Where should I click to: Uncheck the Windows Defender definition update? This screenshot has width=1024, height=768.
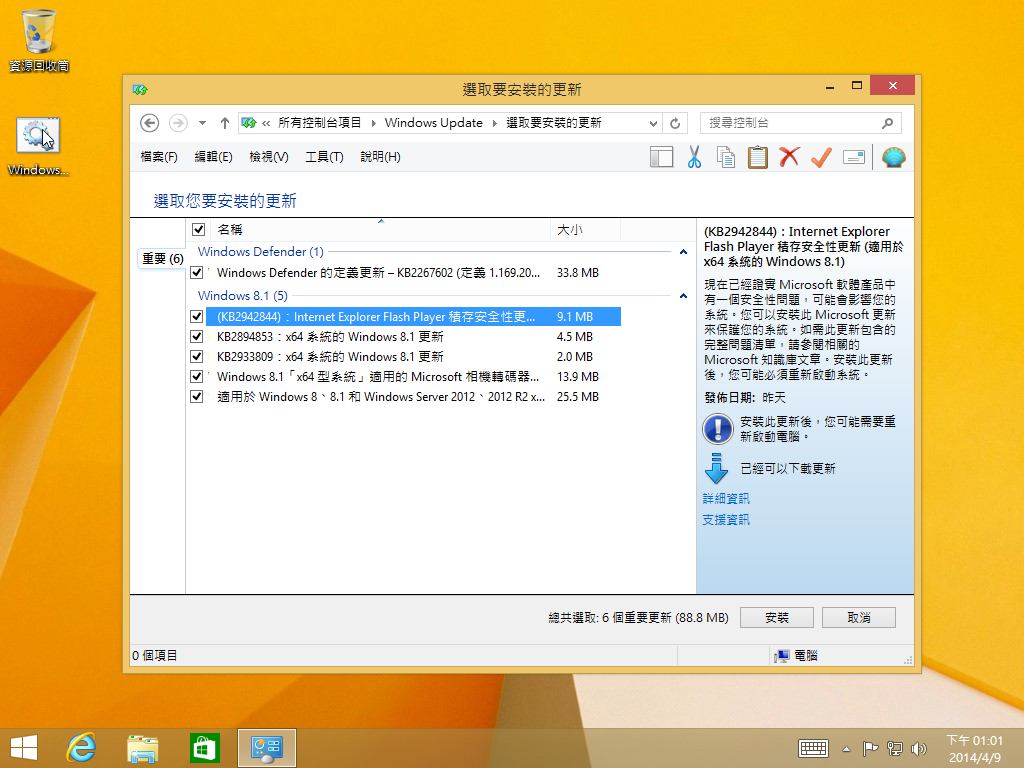coord(197,272)
